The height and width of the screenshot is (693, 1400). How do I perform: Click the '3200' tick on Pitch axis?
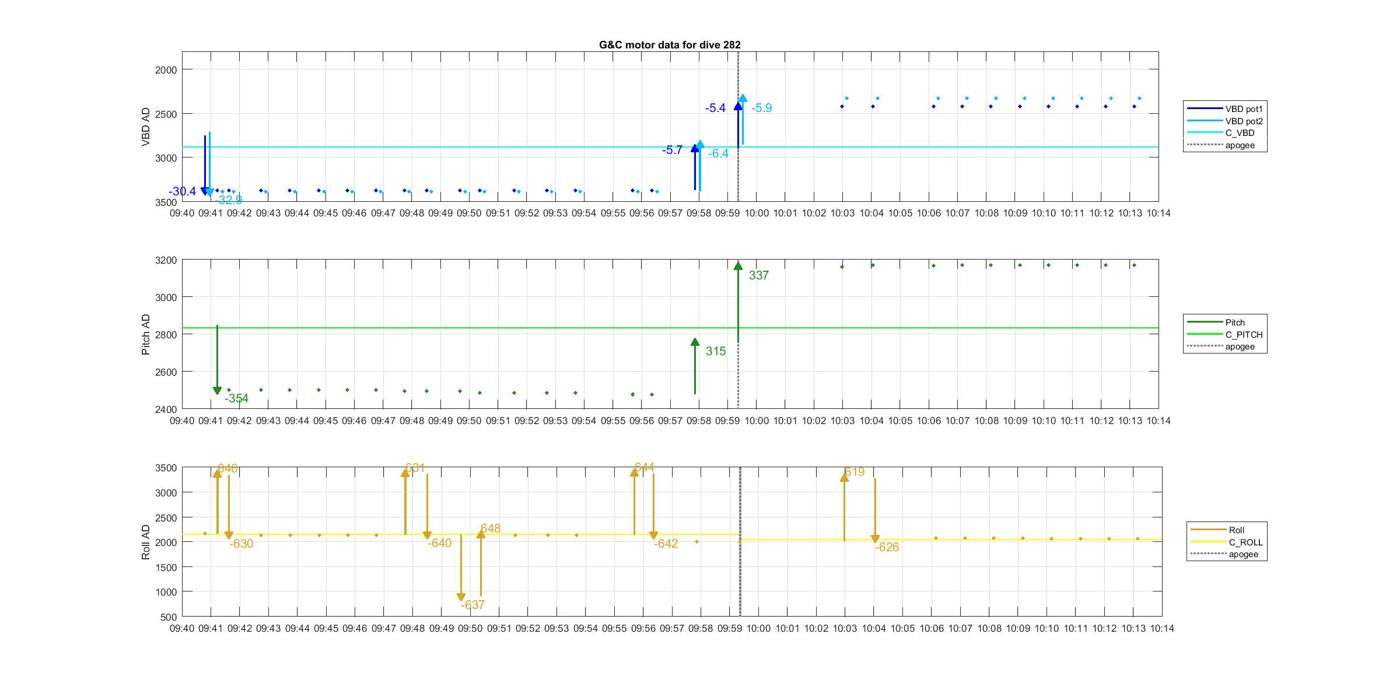[x=167, y=260]
